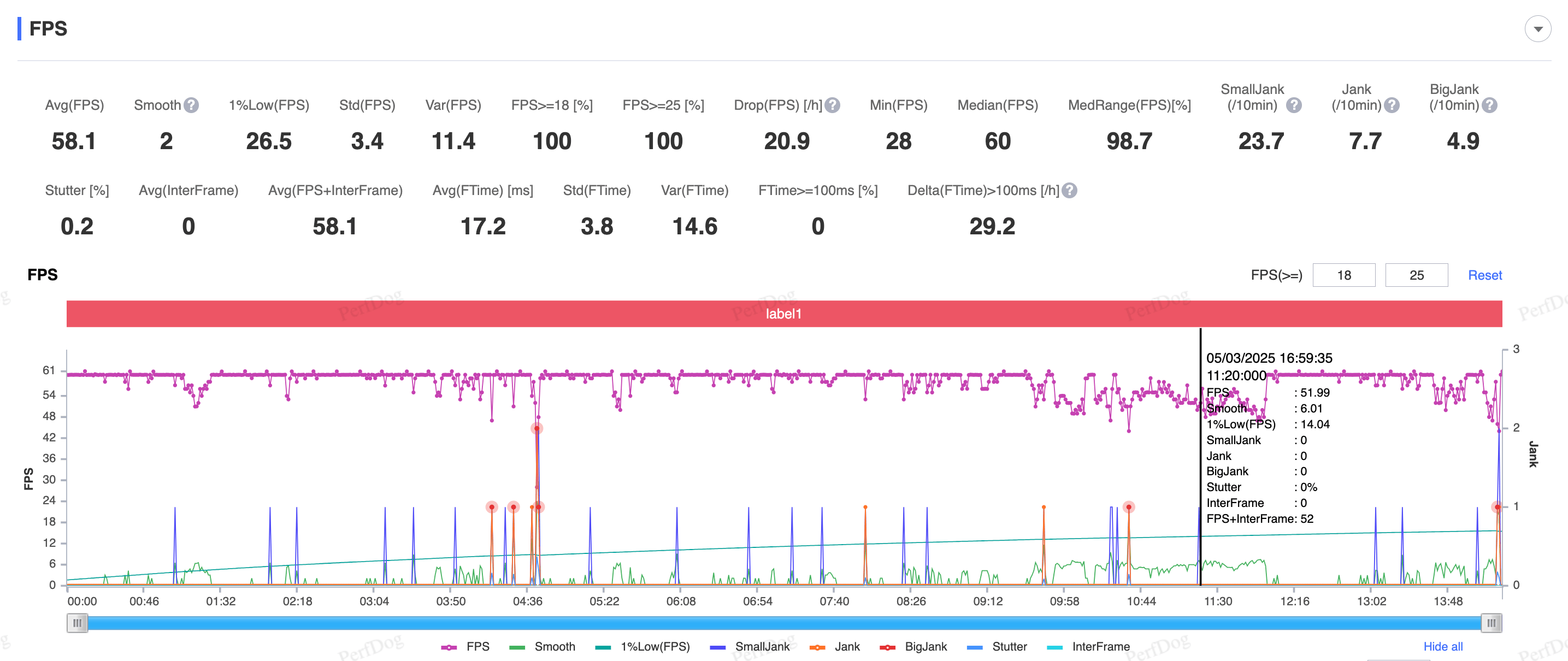Click help icon beside Drop(FPS) [/h]
1568x661 pixels.
[832, 105]
